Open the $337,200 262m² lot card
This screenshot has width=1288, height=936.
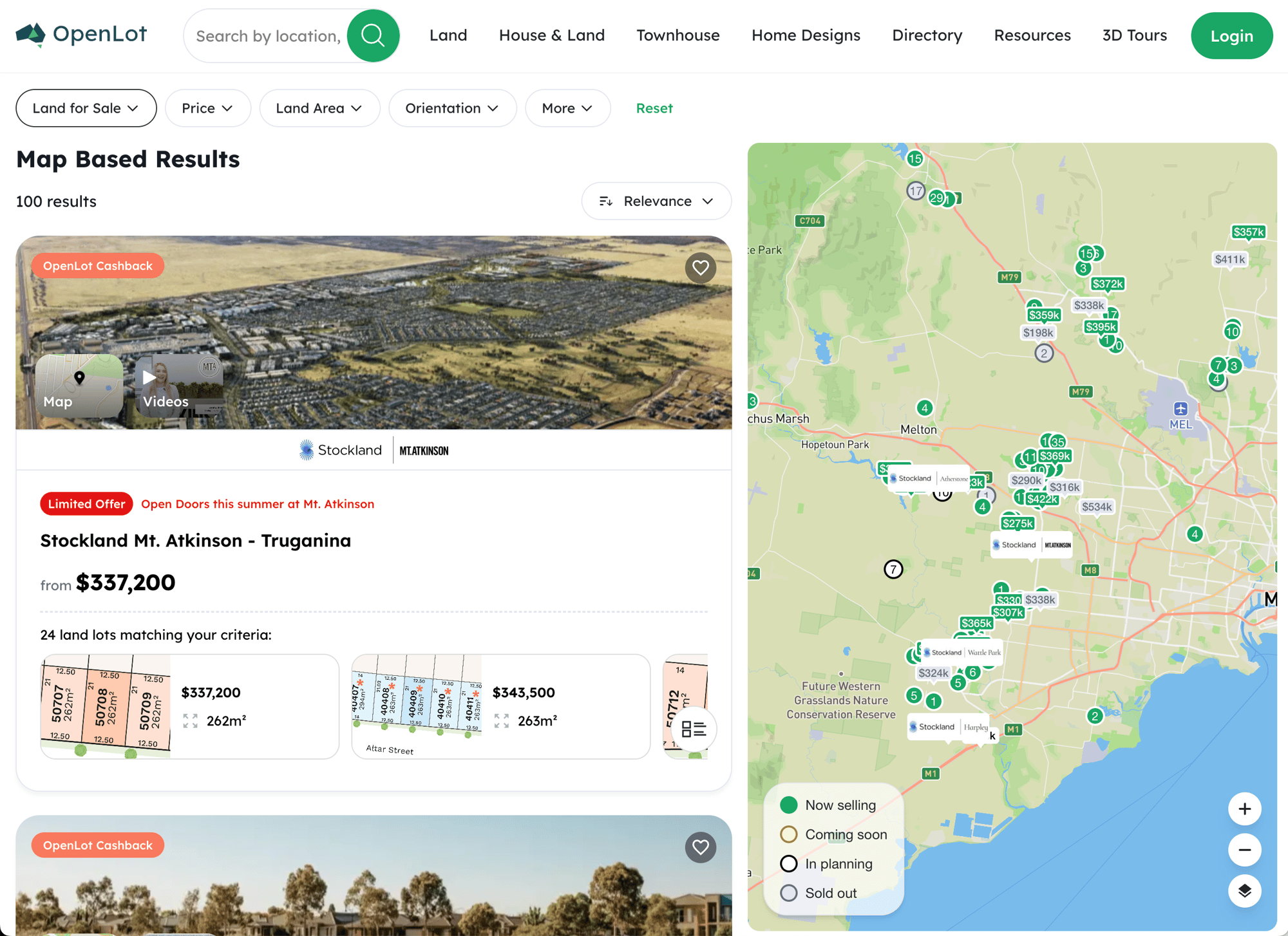(189, 707)
